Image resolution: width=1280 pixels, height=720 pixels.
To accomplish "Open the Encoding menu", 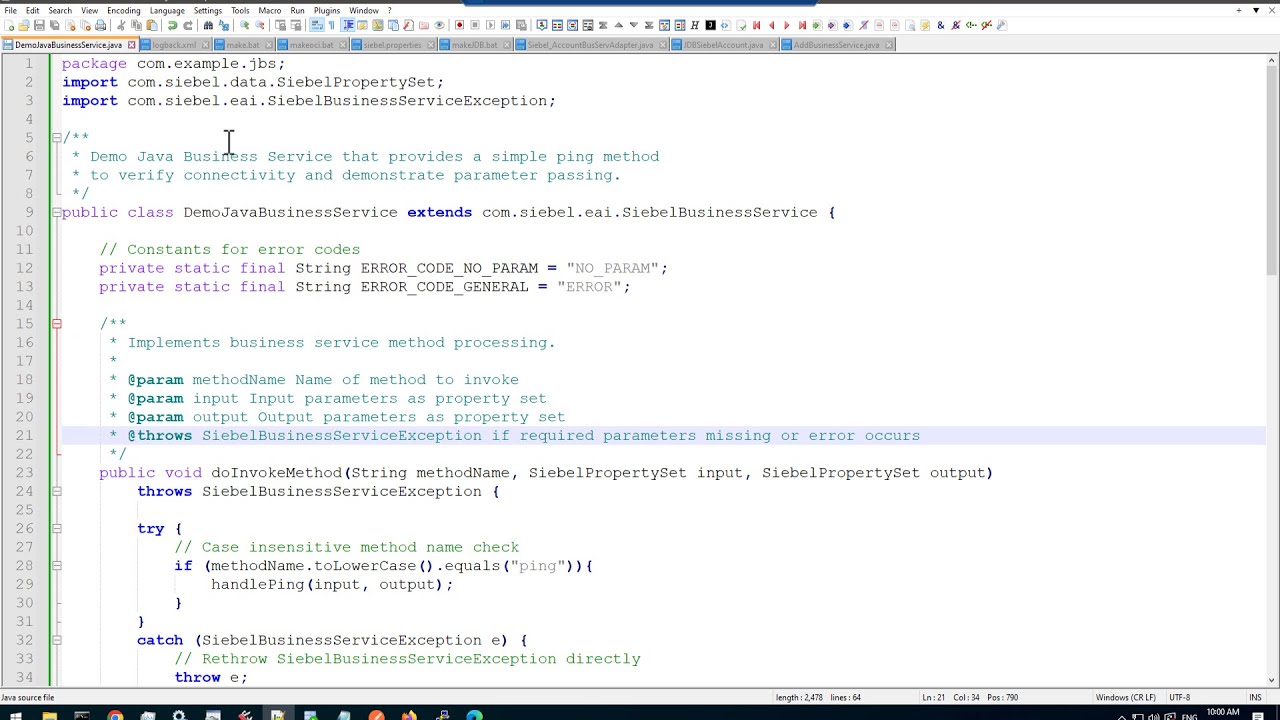I will click(124, 10).
